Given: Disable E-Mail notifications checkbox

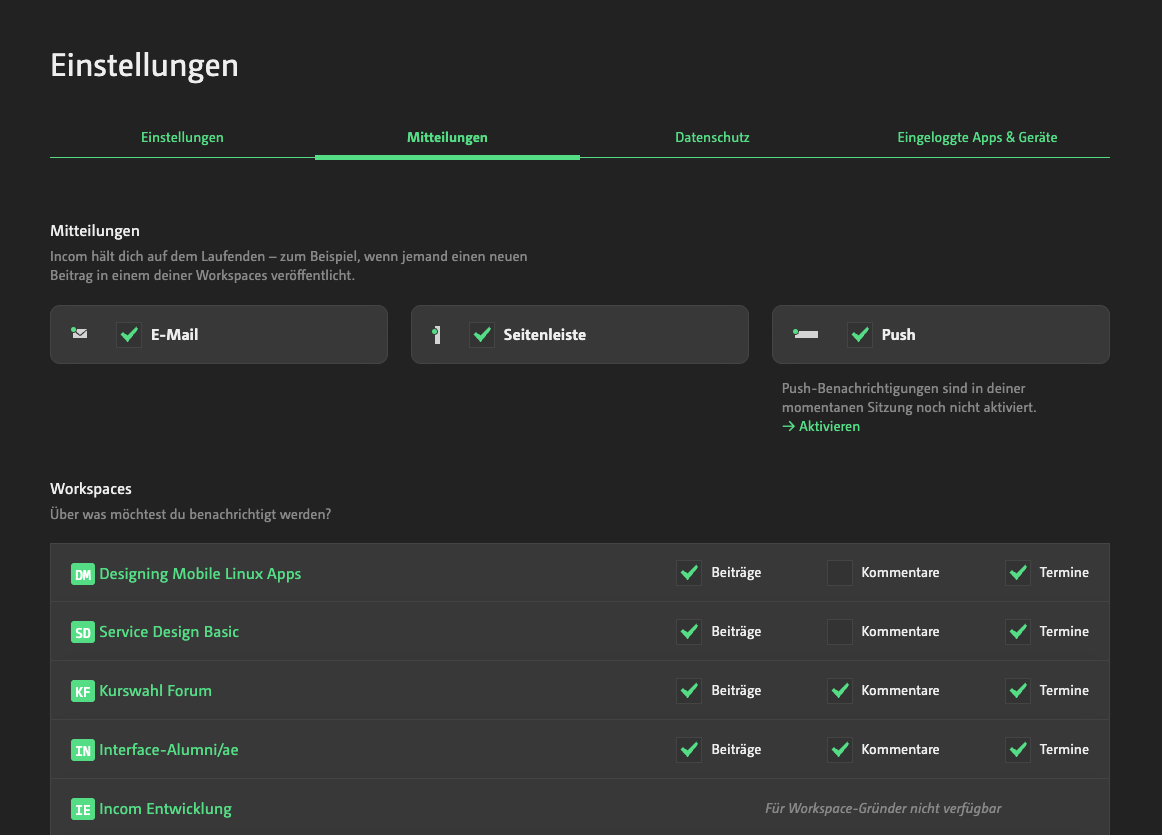Looking at the screenshot, I should tap(129, 335).
